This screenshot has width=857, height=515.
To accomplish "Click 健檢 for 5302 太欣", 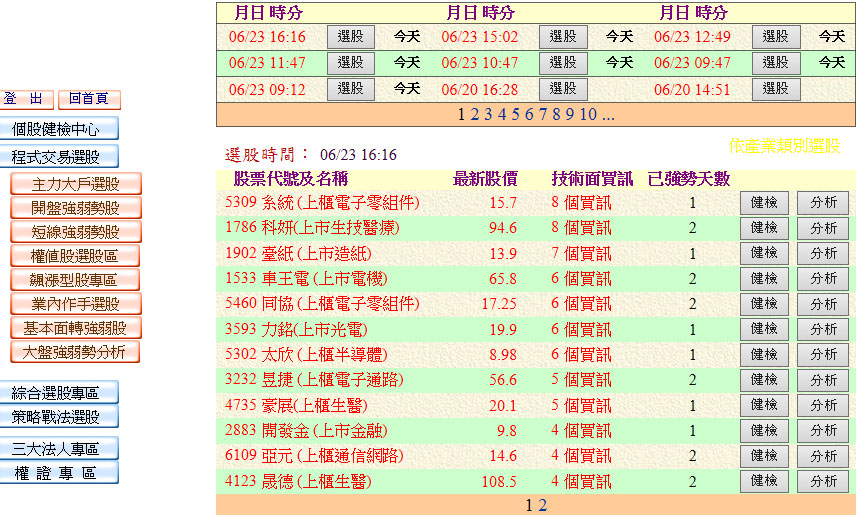I will point(764,355).
